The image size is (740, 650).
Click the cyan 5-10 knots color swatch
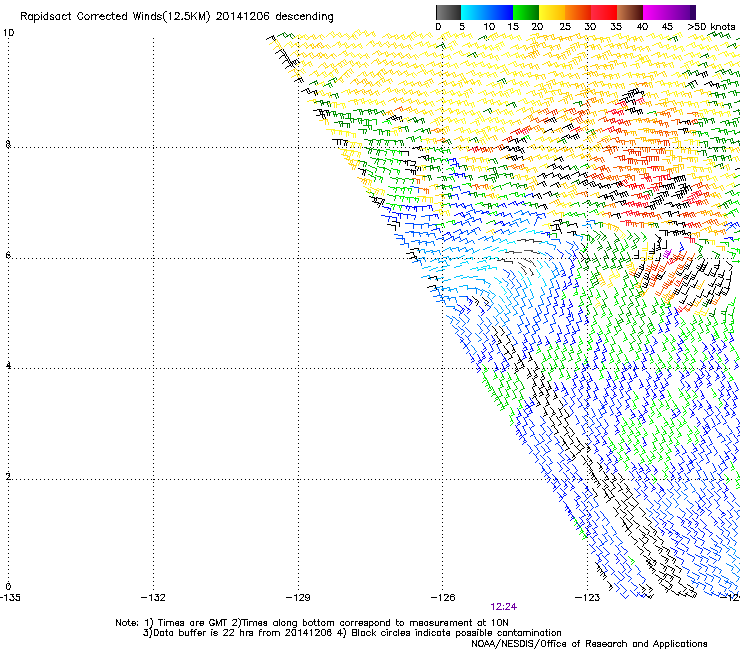[x=474, y=12]
